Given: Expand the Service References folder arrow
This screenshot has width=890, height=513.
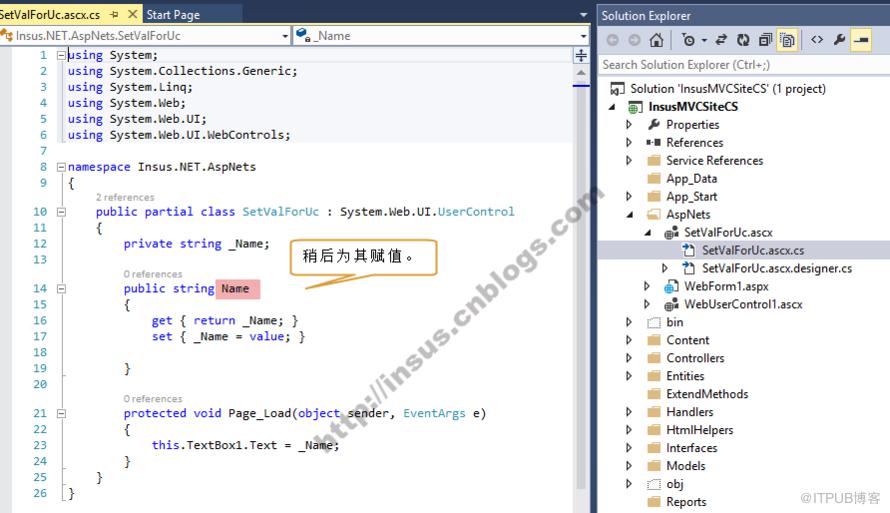Looking at the screenshot, I should [x=628, y=161].
